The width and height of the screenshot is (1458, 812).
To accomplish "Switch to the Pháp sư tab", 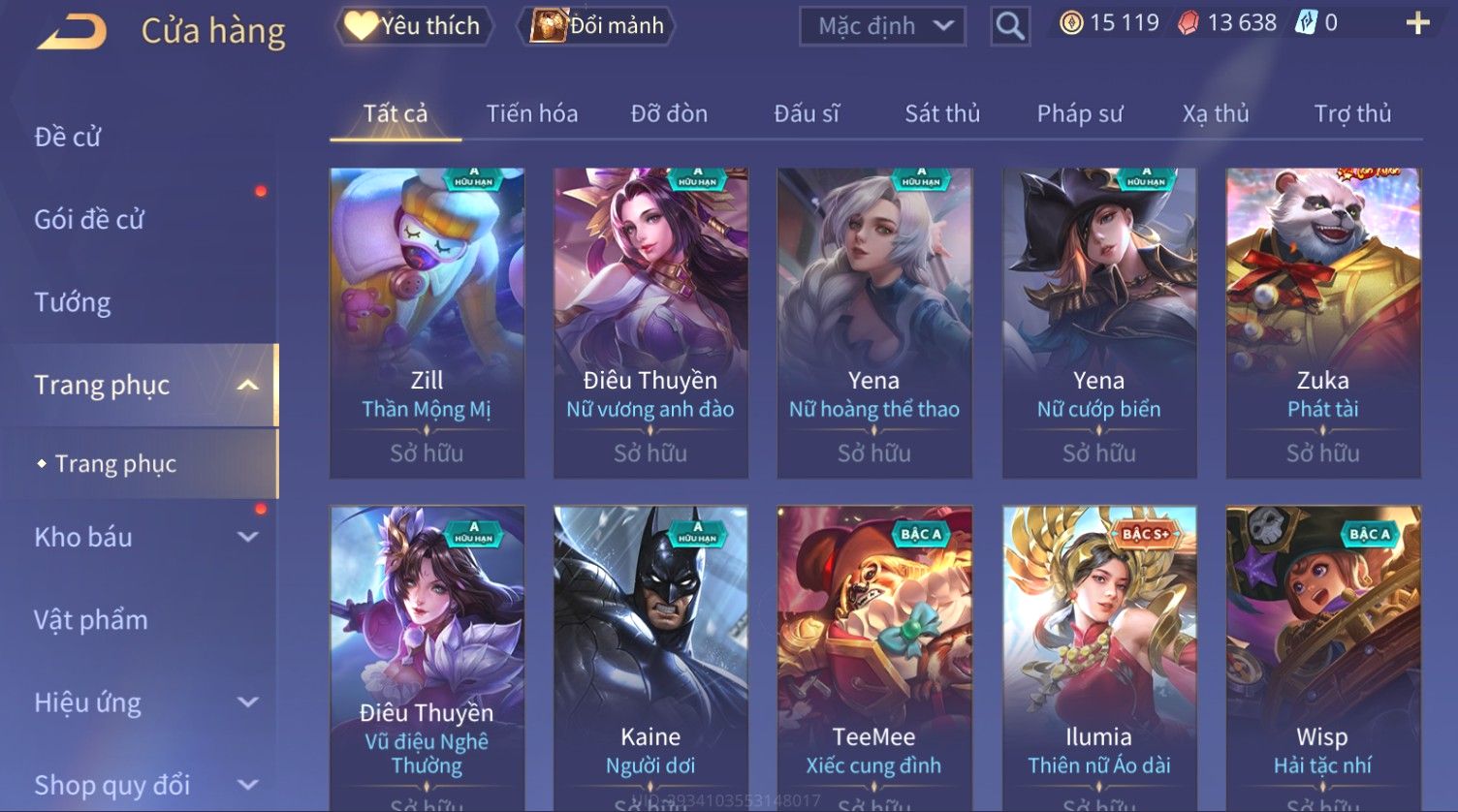I will point(1080,113).
